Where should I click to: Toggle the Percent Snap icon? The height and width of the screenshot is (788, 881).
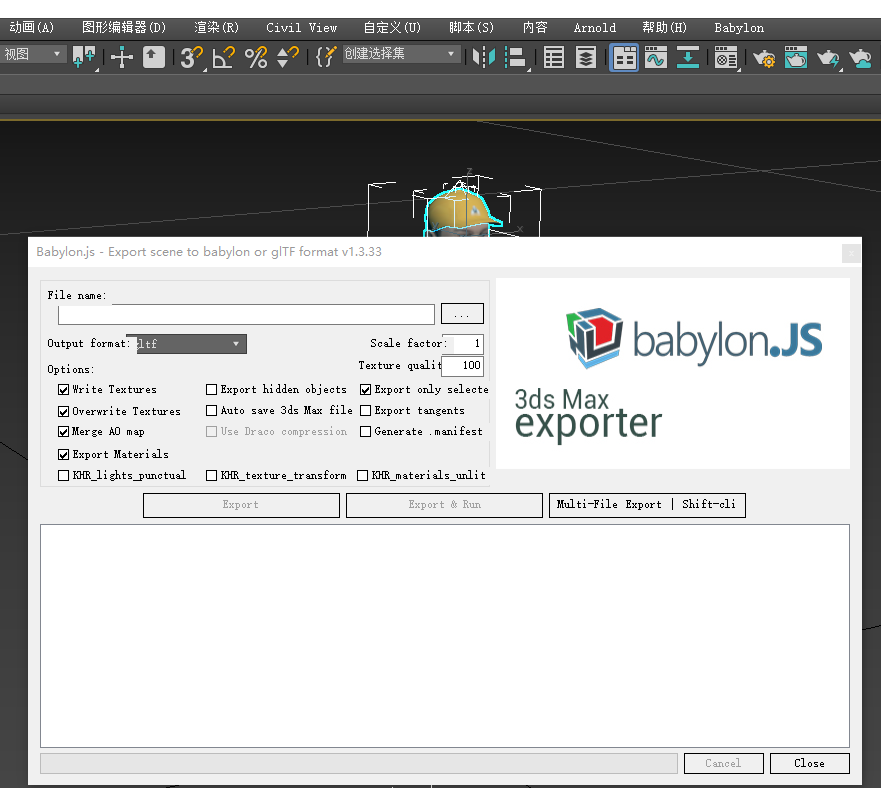tap(256, 57)
